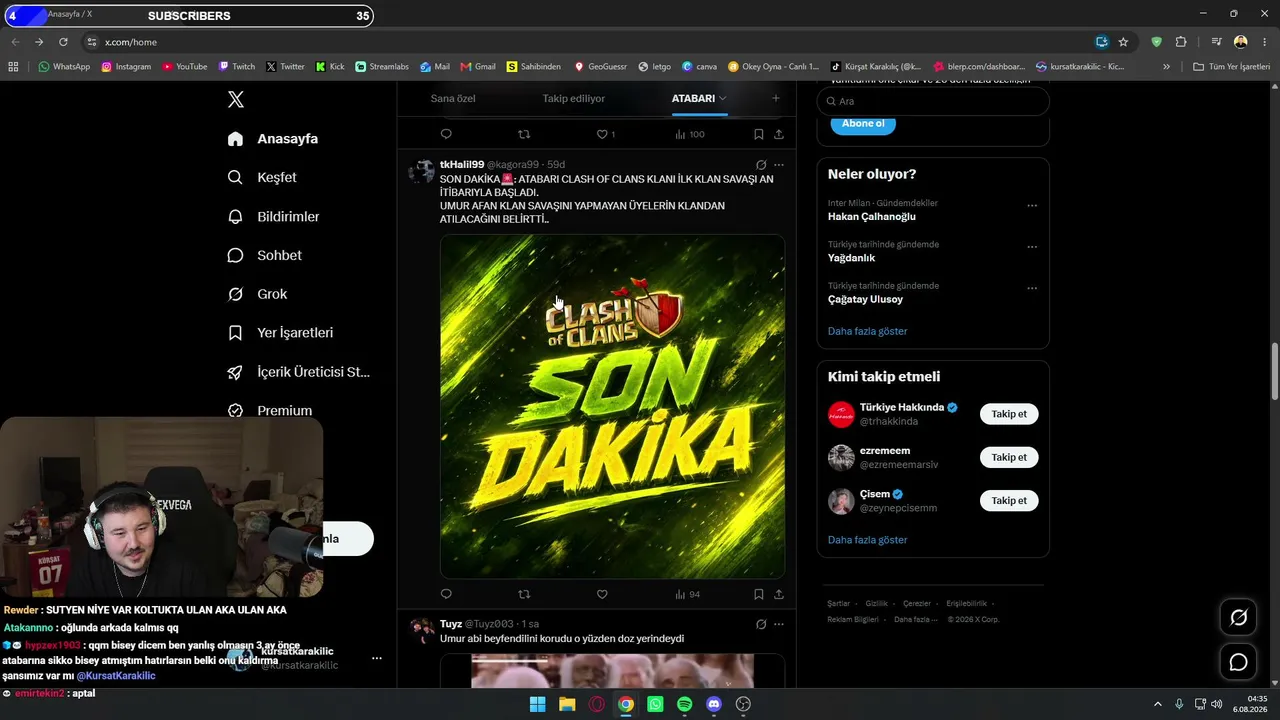Image resolution: width=1280 pixels, height=720 pixels.
Task: Add a new timeline tab with plus
Action: coord(776,98)
